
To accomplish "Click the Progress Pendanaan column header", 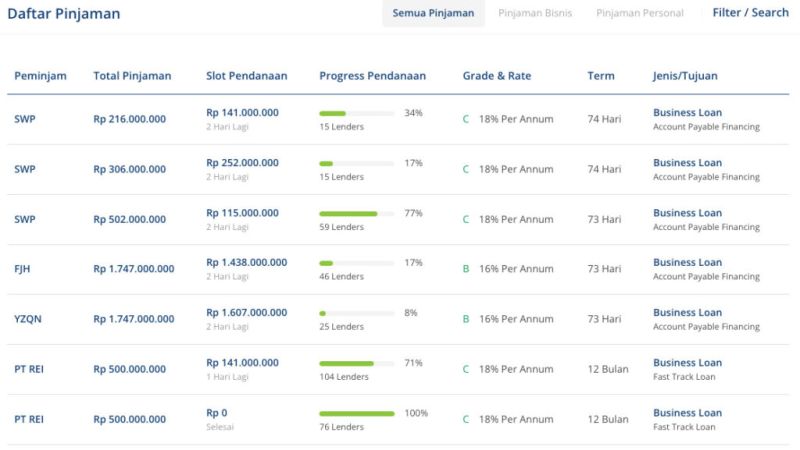I will point(372,76).
